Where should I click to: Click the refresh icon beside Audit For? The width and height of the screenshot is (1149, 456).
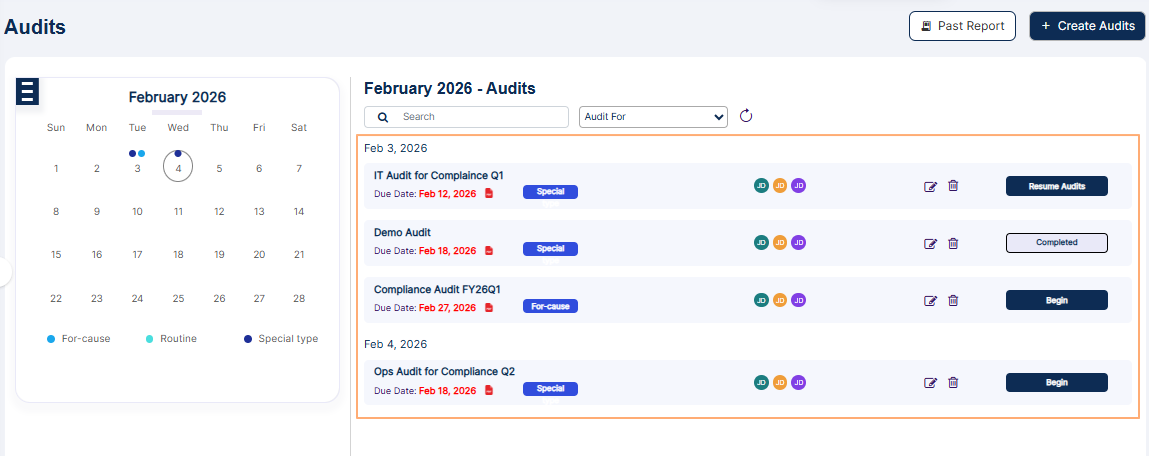pyautogui.click(x=746, y=116)
